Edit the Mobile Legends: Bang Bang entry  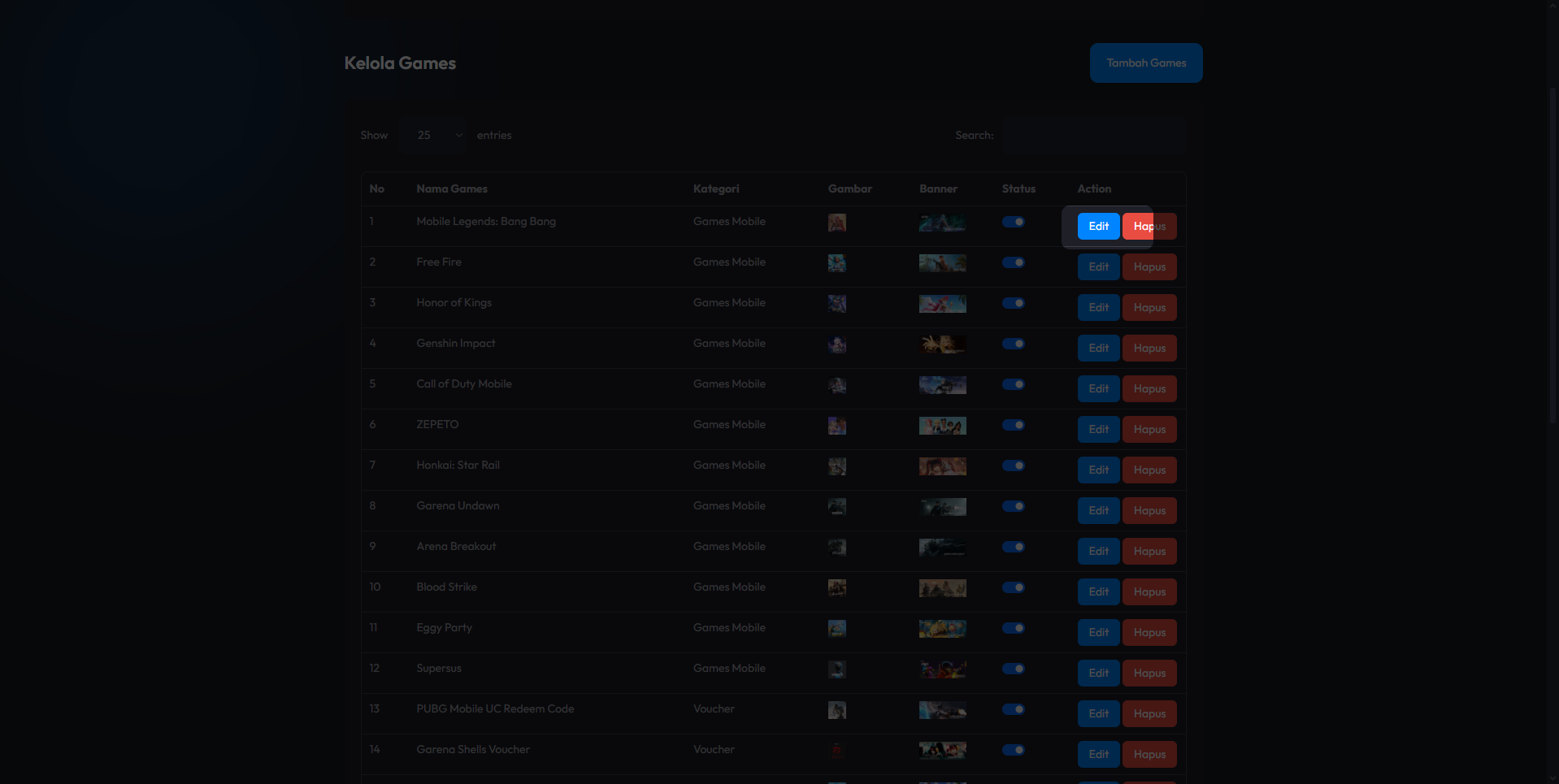click(x=1098, y=226)
